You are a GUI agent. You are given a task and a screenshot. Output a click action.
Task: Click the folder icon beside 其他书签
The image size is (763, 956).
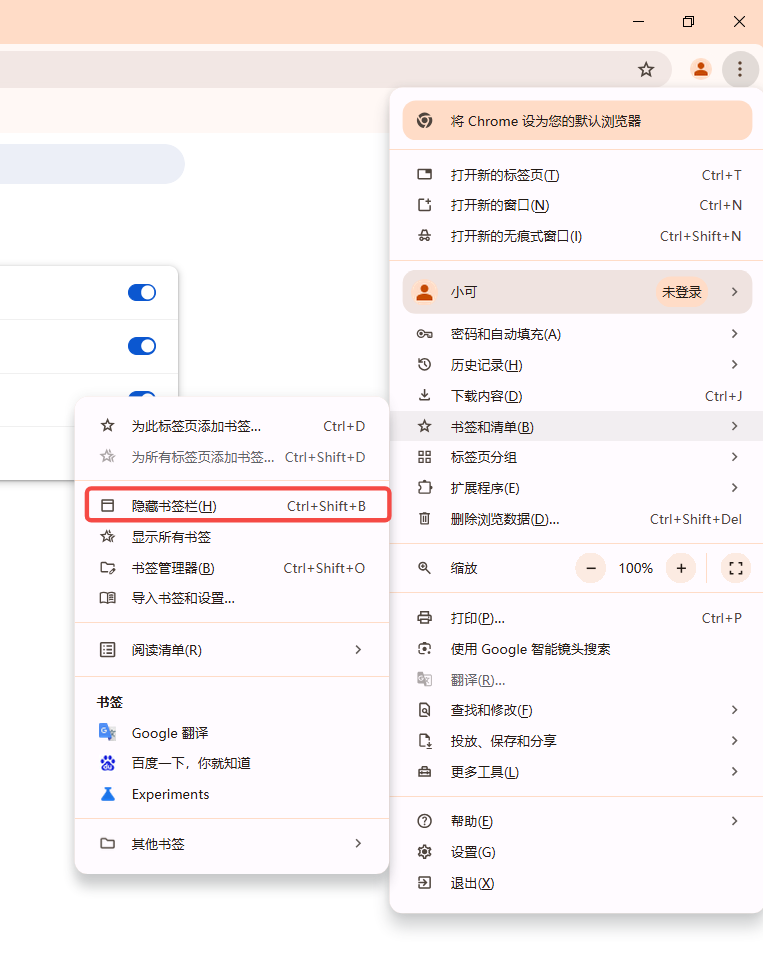(107, 844)
